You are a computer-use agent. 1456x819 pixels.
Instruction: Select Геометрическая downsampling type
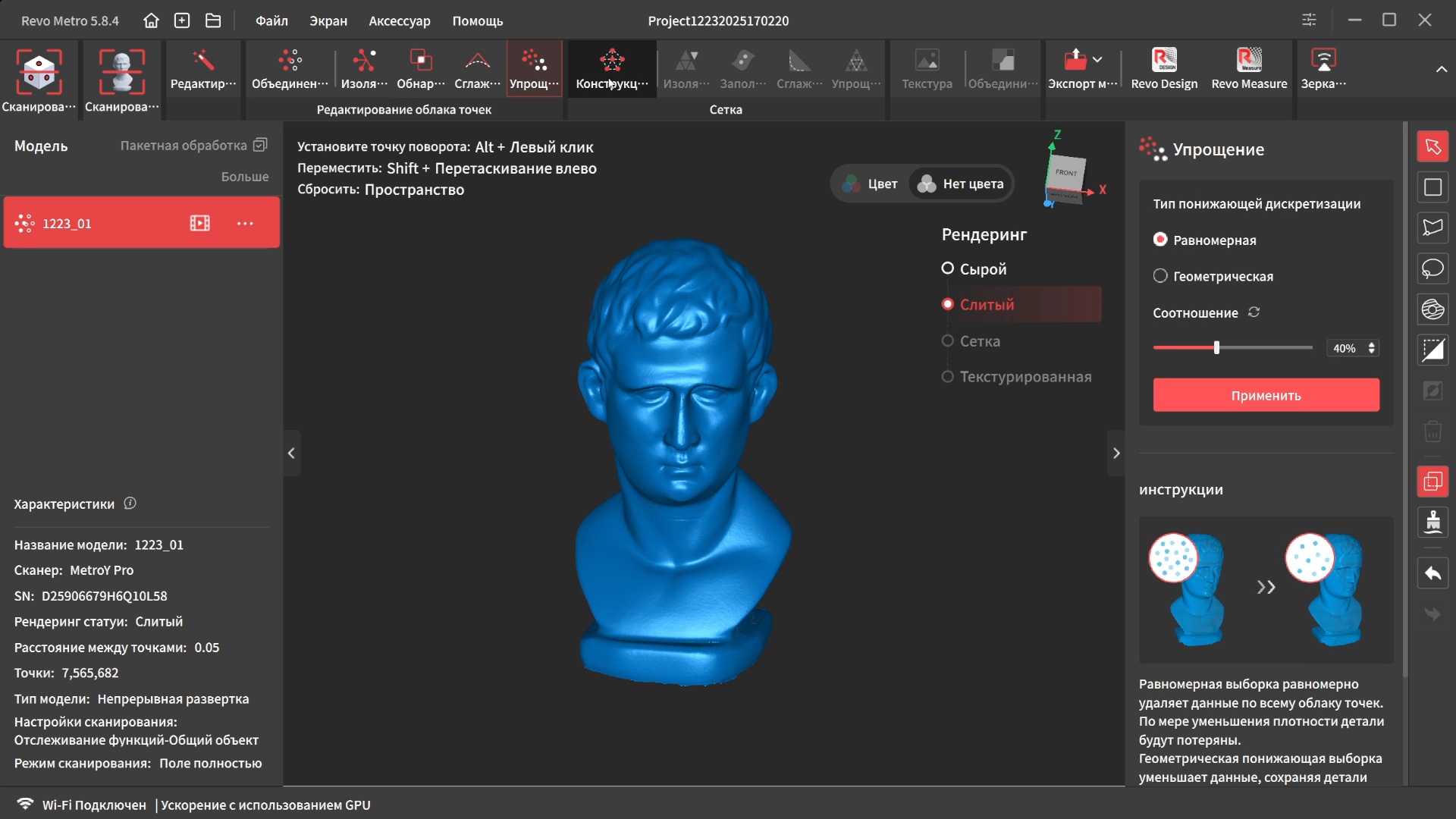[1160, 276]
